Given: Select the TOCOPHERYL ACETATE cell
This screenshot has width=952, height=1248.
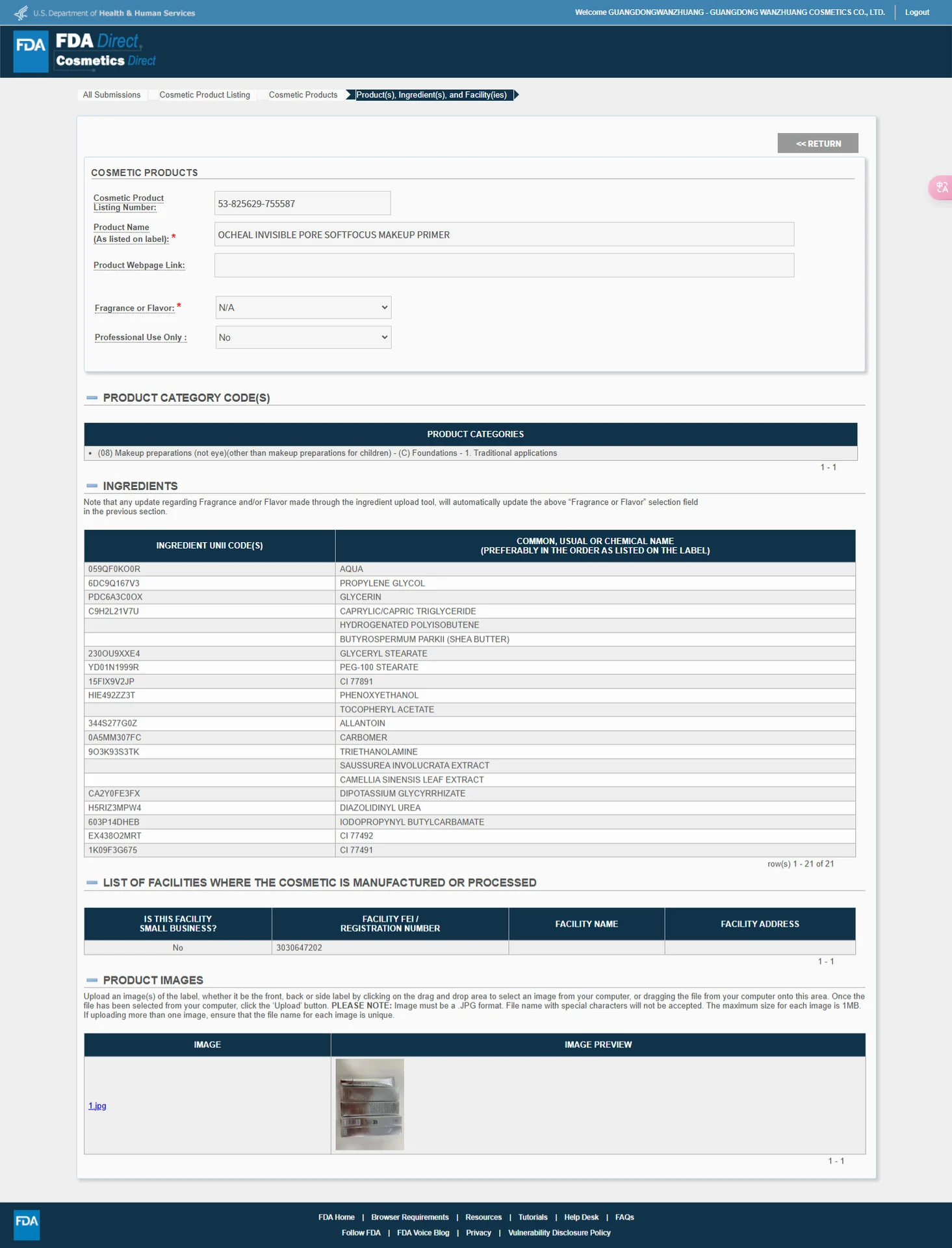Looking at the screenshot, I should point(595,710).
